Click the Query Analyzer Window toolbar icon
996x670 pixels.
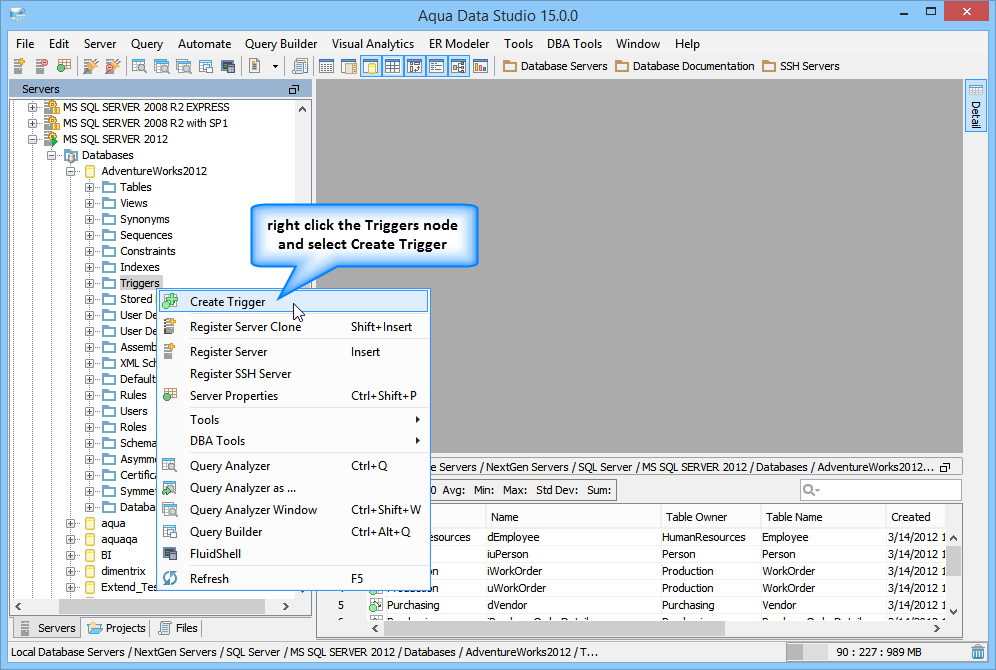(x=184, y=66)
